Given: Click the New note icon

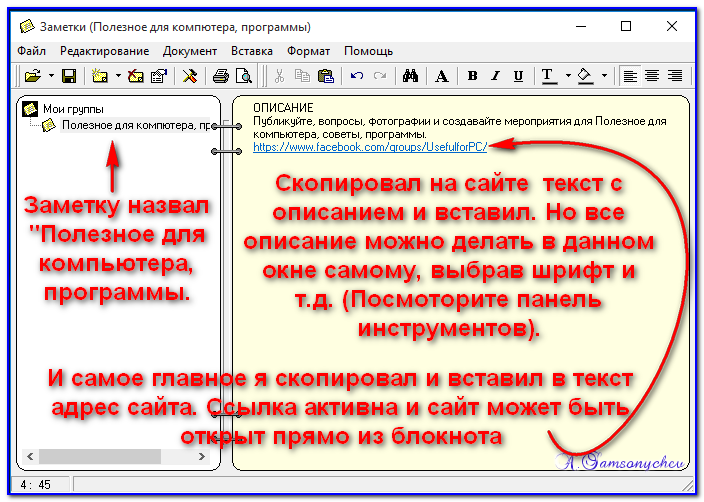Looking at the screenshot, I should (100, 76).
